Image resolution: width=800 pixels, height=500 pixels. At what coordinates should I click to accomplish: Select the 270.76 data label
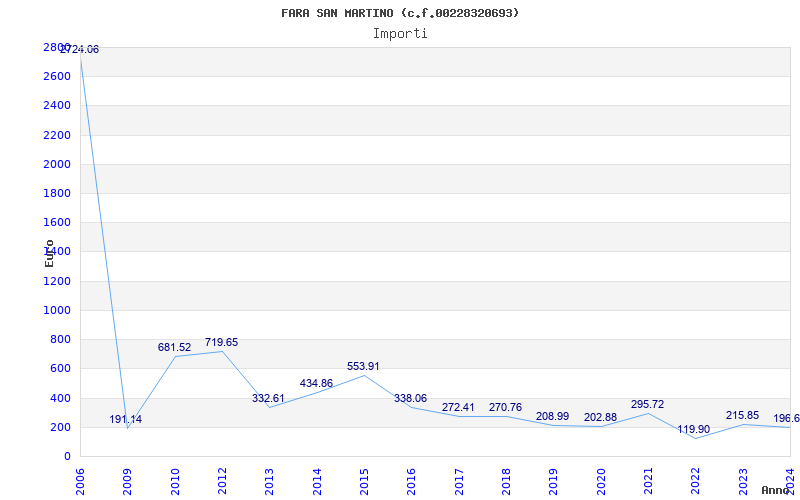pyautogui.click(x=505, y=407)
